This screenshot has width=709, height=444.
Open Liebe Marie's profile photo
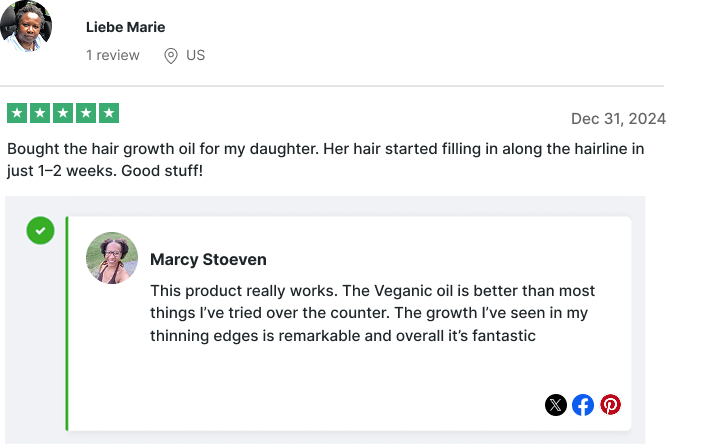tap(27, 27)
